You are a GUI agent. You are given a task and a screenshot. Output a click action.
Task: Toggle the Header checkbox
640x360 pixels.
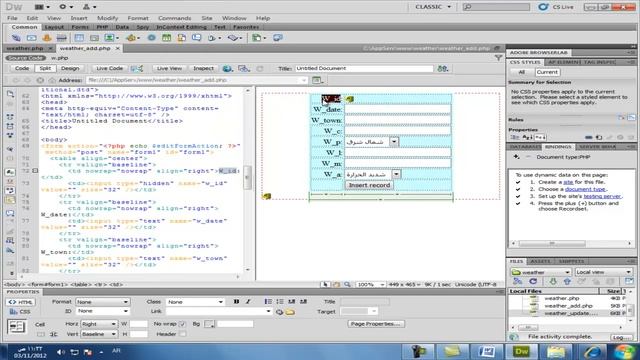click(182, 334)
